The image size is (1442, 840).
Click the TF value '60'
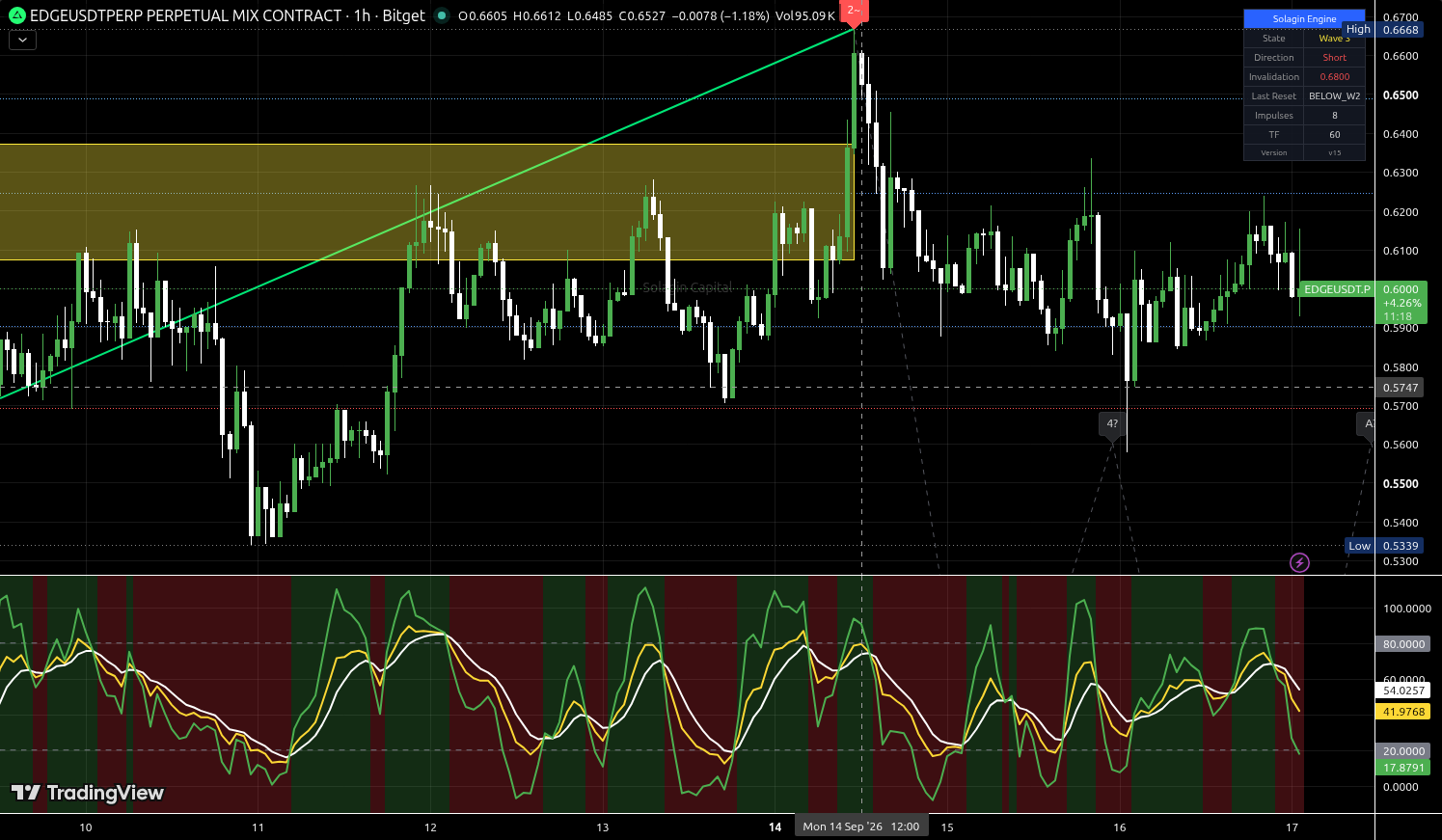(x=1335, y=135)
